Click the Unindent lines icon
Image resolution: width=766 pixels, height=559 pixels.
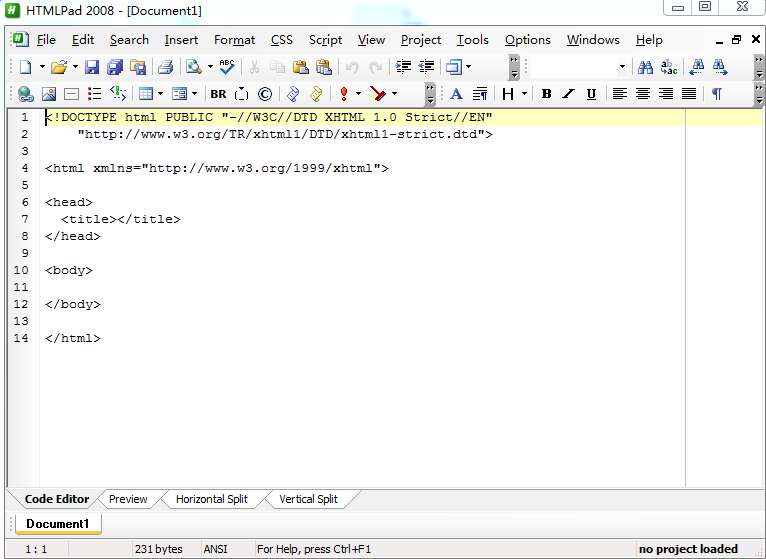tap(426, 67)
